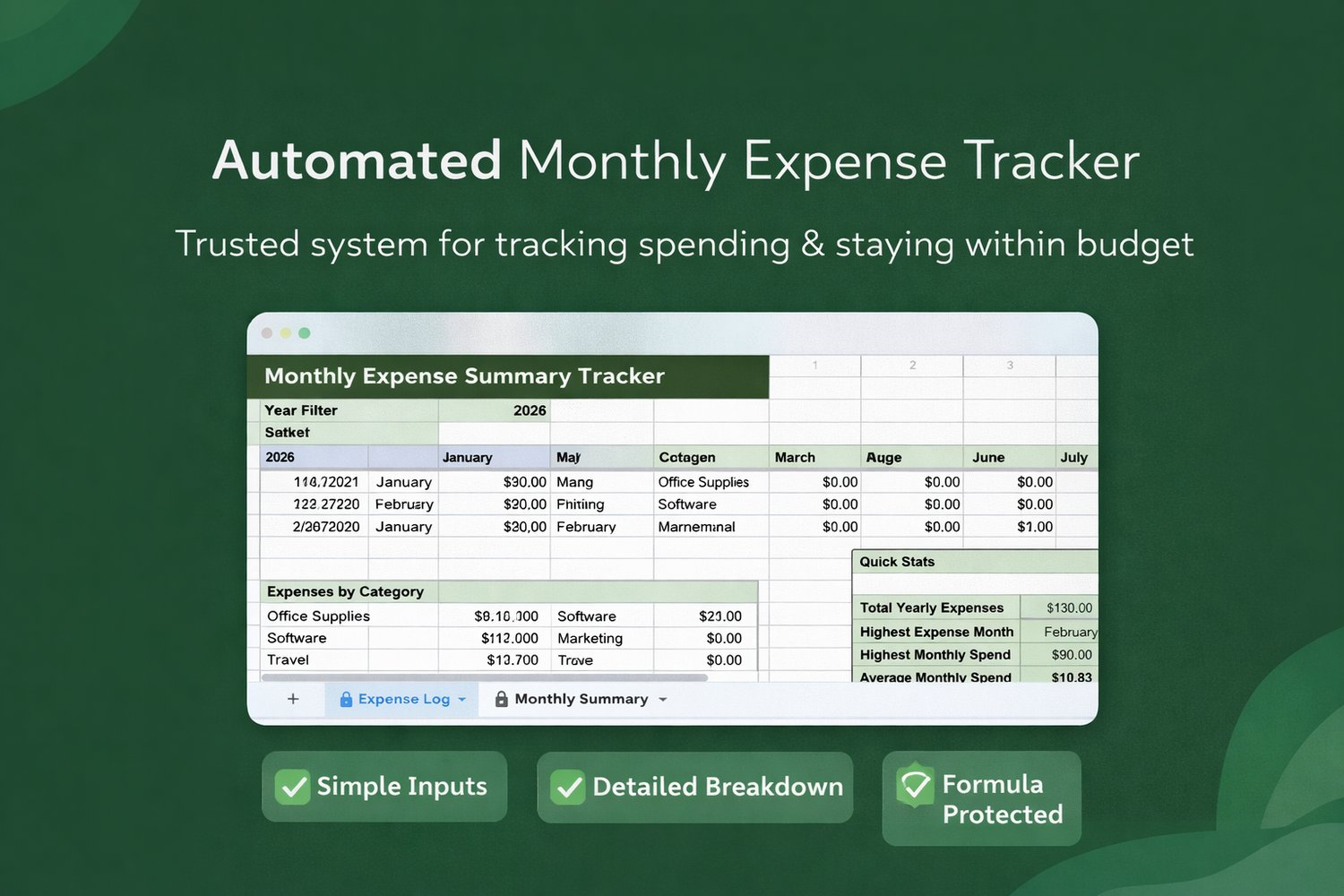
Task: Click the dark lock icon on Monthly Summary
Action: (502, 699)
